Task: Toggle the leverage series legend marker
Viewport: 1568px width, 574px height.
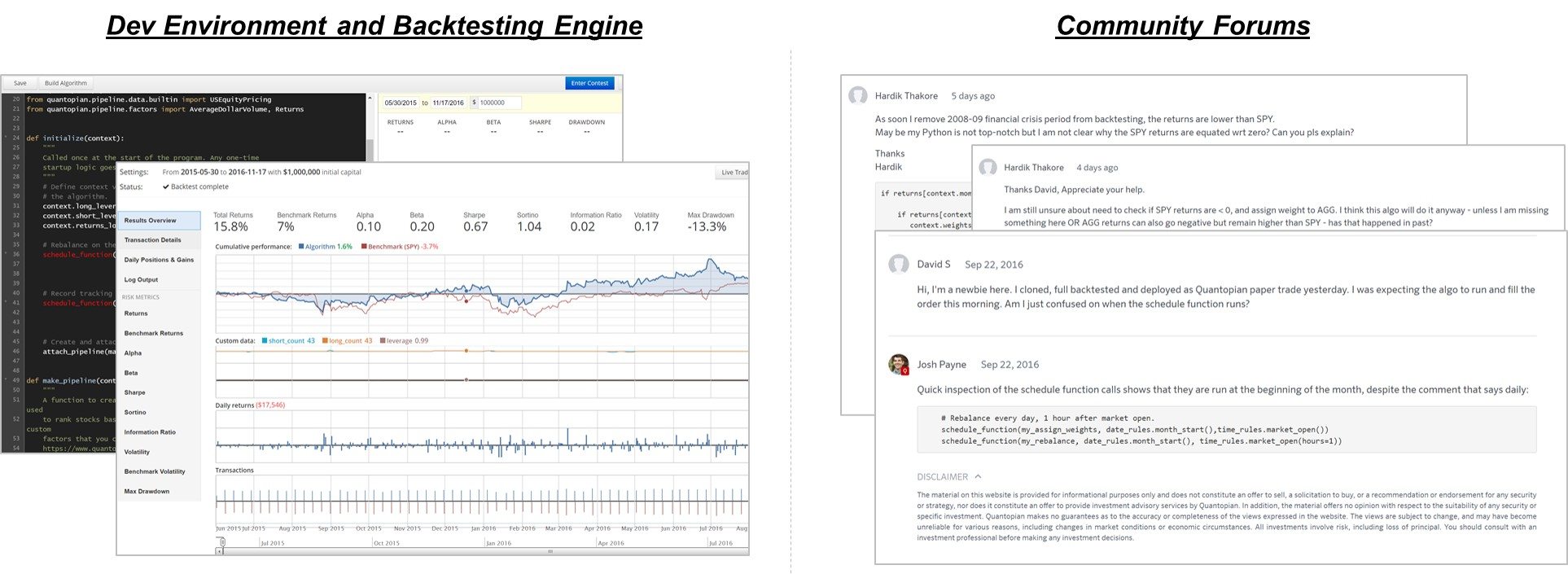Action: click(383, 341)
